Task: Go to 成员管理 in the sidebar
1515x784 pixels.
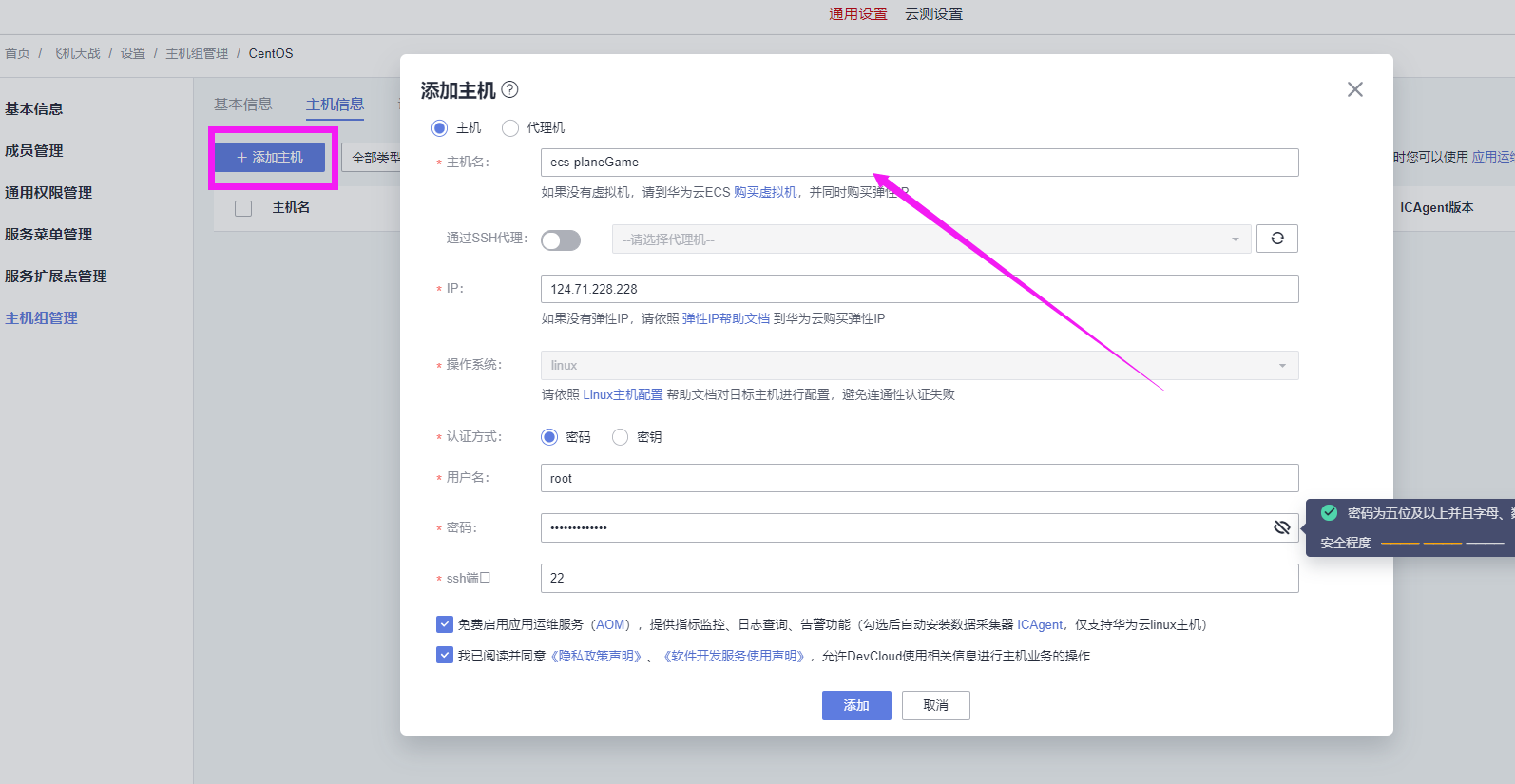Action: point(34,150)
